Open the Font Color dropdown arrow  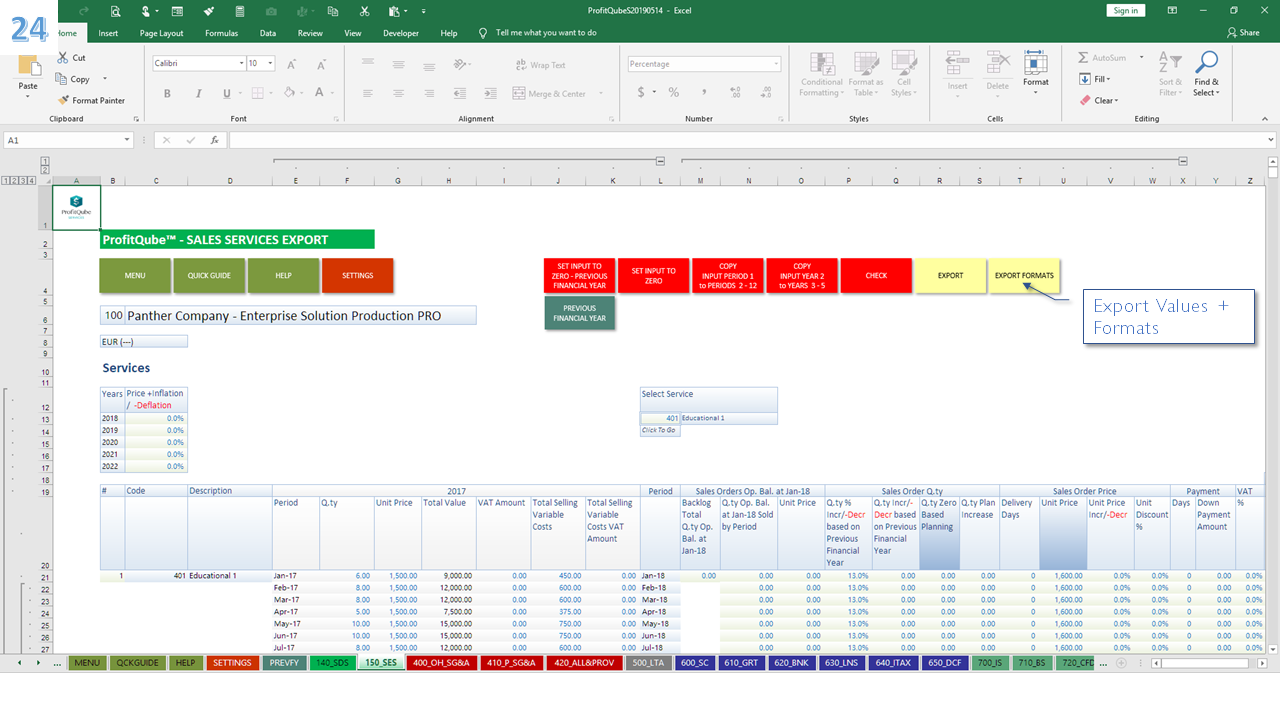(333, 93)
